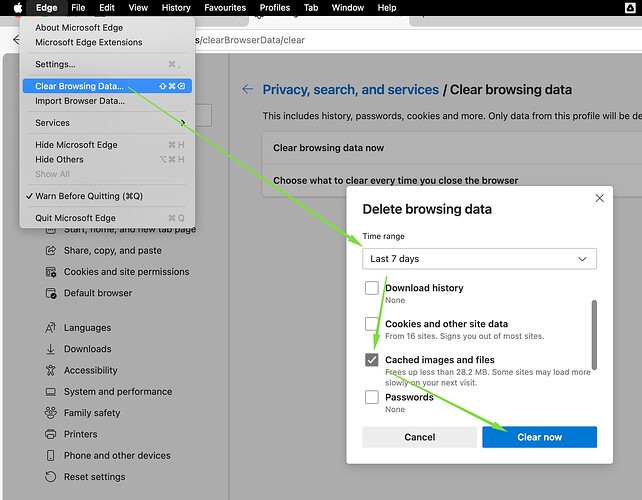Click the back arrow beside the breadcrumb

[x=247, y=89]
